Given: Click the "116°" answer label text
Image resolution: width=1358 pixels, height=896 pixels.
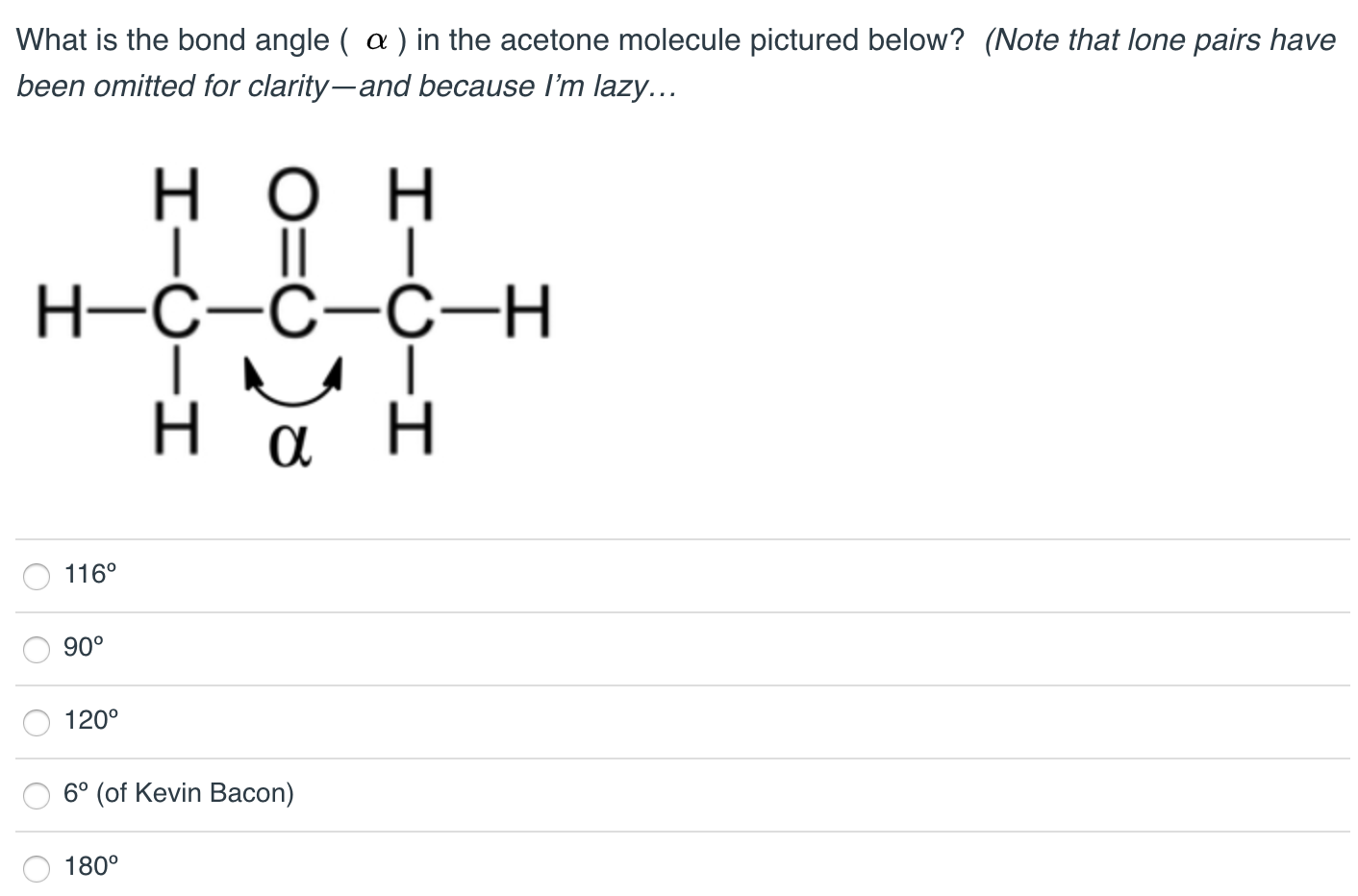Looking at the screenshot, I should 90,575.
